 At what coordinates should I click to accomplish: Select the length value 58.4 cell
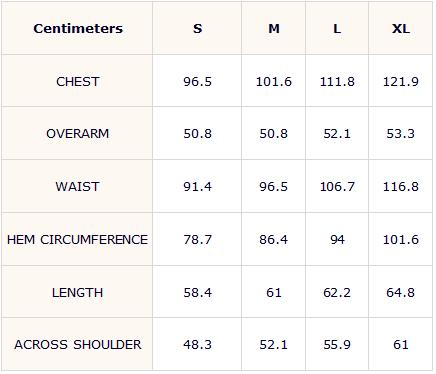[x=197, y=292]
